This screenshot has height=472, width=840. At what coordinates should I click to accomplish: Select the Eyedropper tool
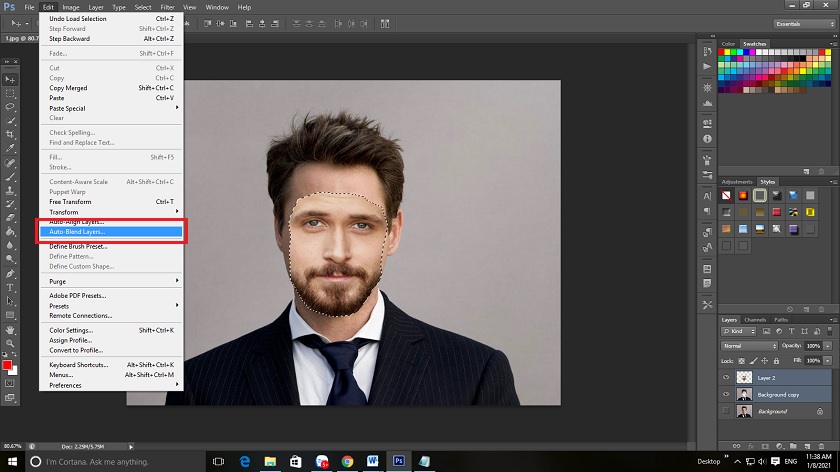click(x=10, y=148)
